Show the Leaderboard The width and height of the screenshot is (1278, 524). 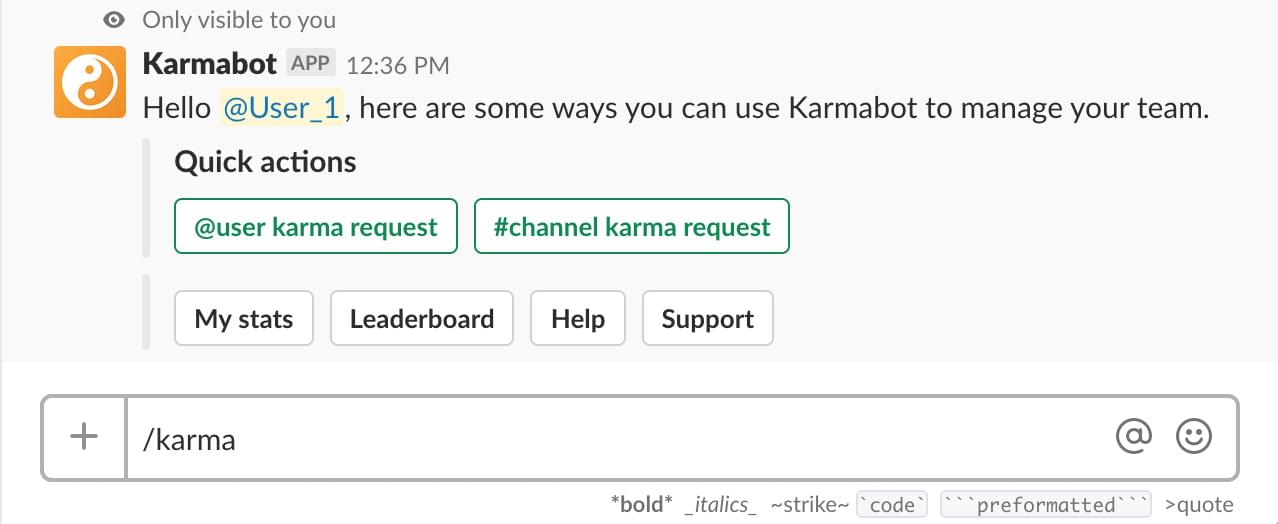[422, 319]
